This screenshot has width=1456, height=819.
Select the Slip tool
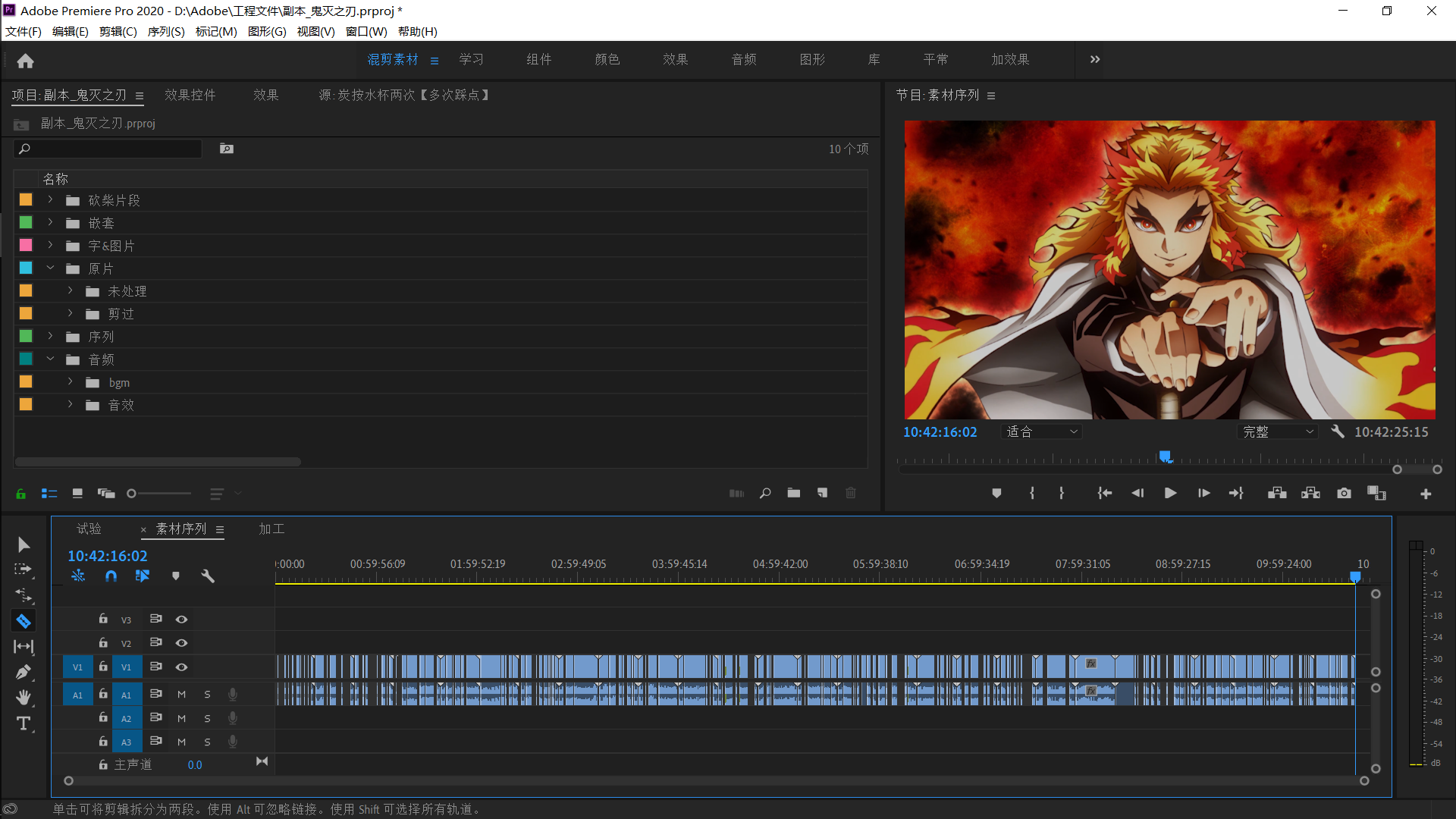pyautogui.click(x=24, y=647)
